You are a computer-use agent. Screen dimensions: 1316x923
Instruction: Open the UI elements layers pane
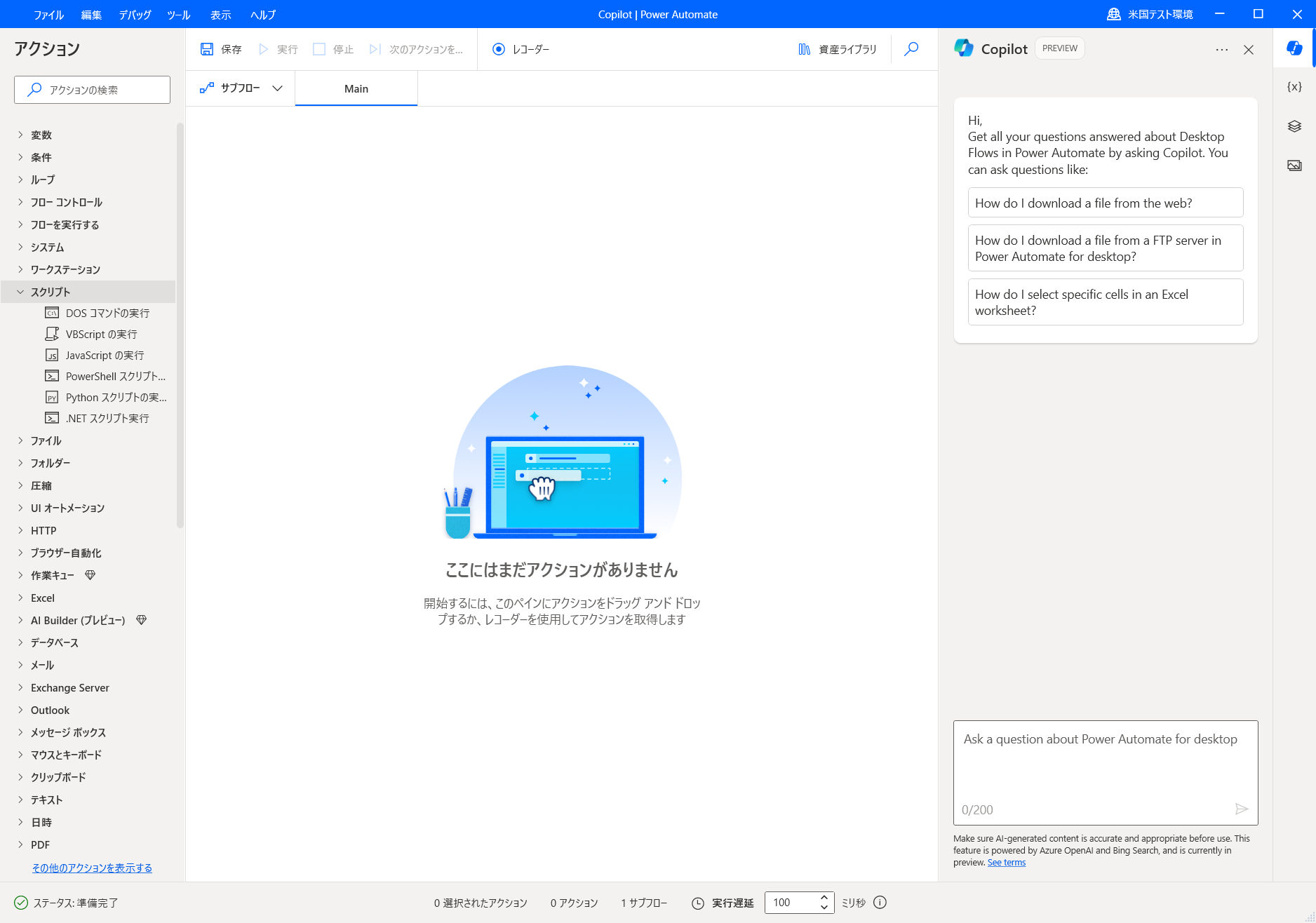click(x=1294, y=126)
